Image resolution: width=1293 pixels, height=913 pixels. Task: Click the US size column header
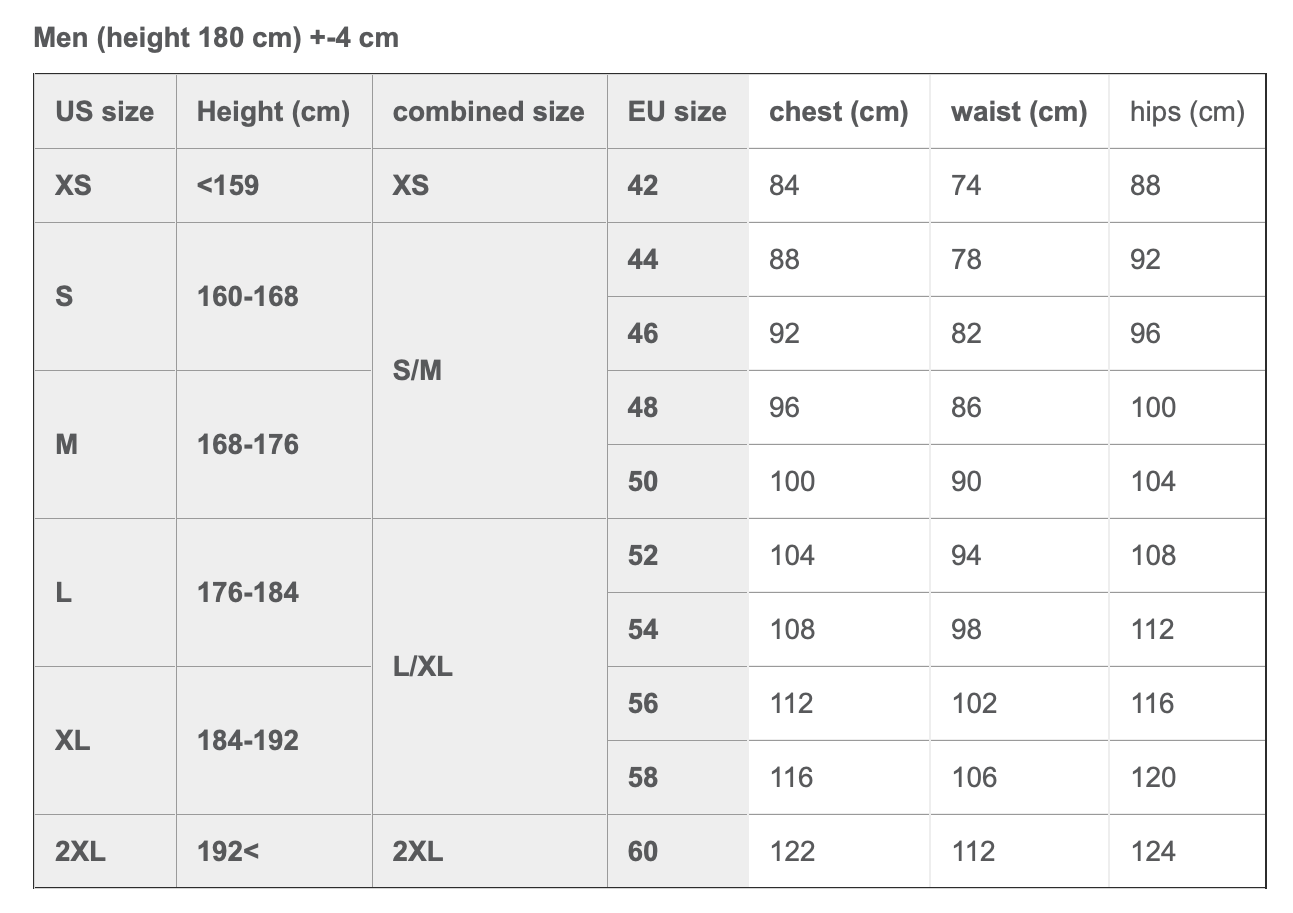coord(105,112)
